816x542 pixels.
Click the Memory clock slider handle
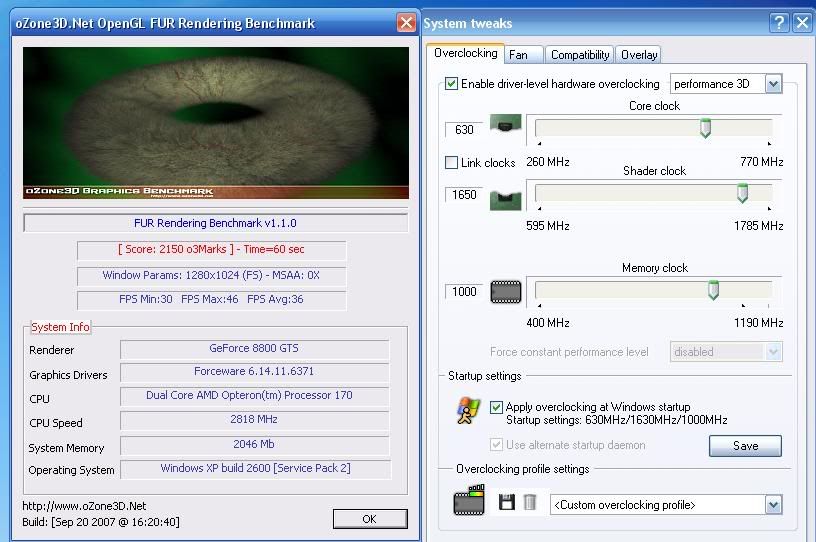713,291
